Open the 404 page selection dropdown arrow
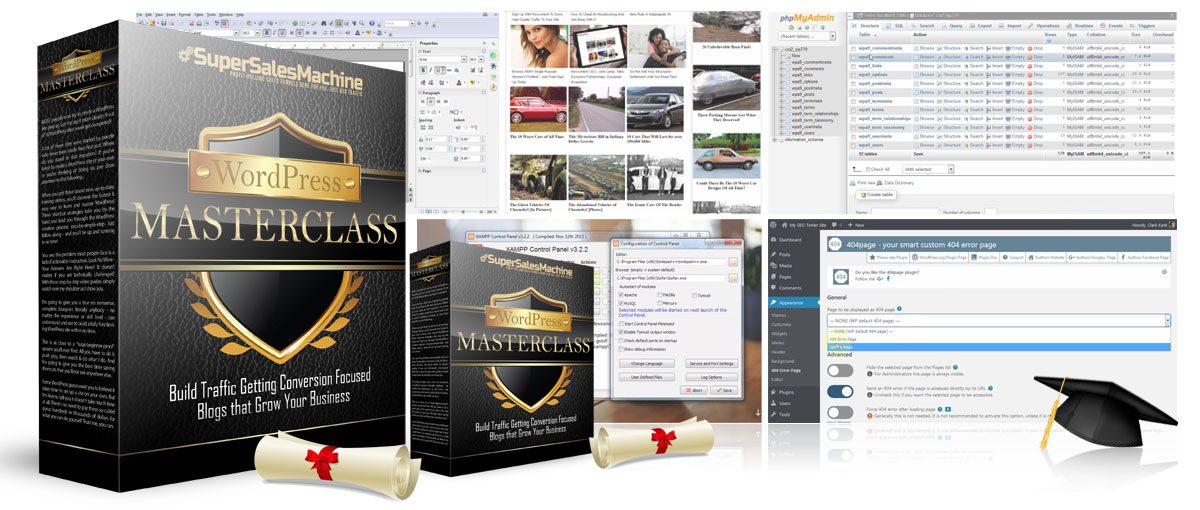1200x510 pixels. pyautogui.click(x=1167, y=321)
